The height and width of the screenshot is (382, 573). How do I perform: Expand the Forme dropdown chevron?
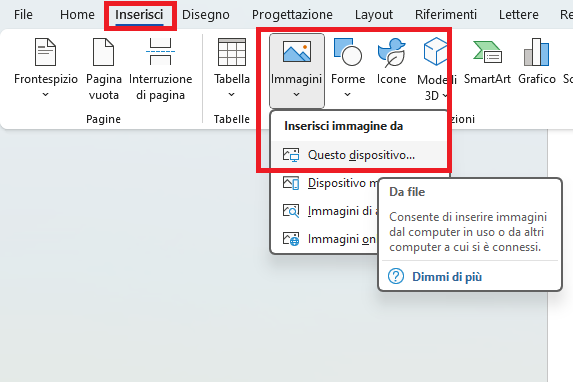(x=348, y=95)
